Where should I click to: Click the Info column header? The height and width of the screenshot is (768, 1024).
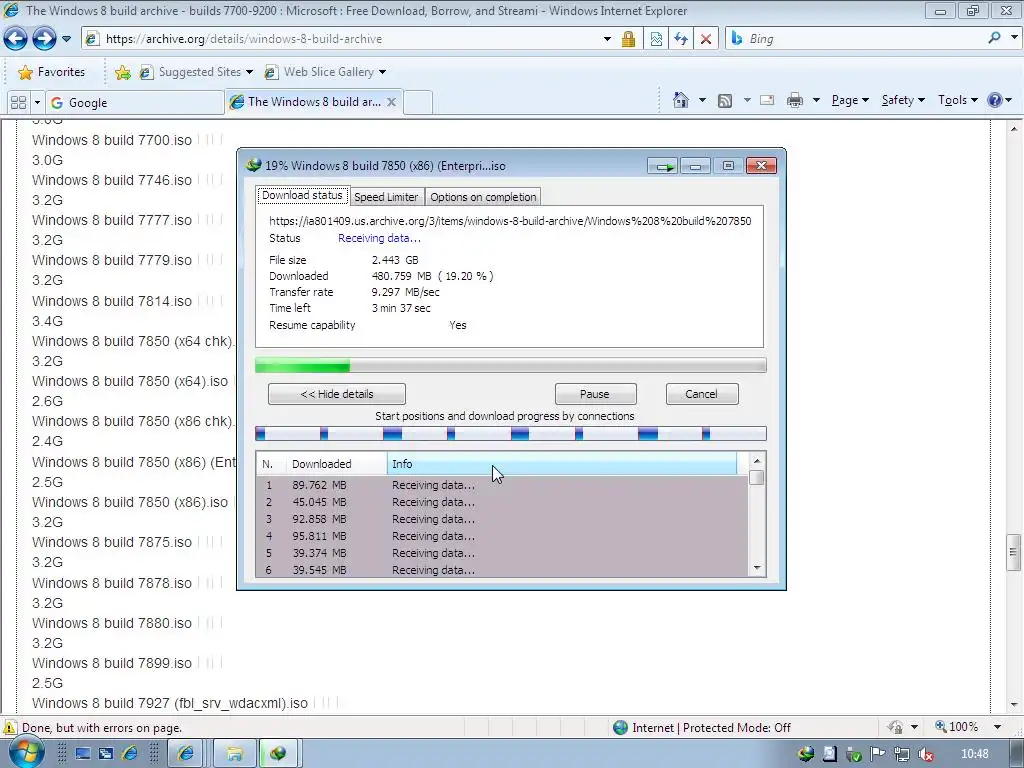(562, 464)
